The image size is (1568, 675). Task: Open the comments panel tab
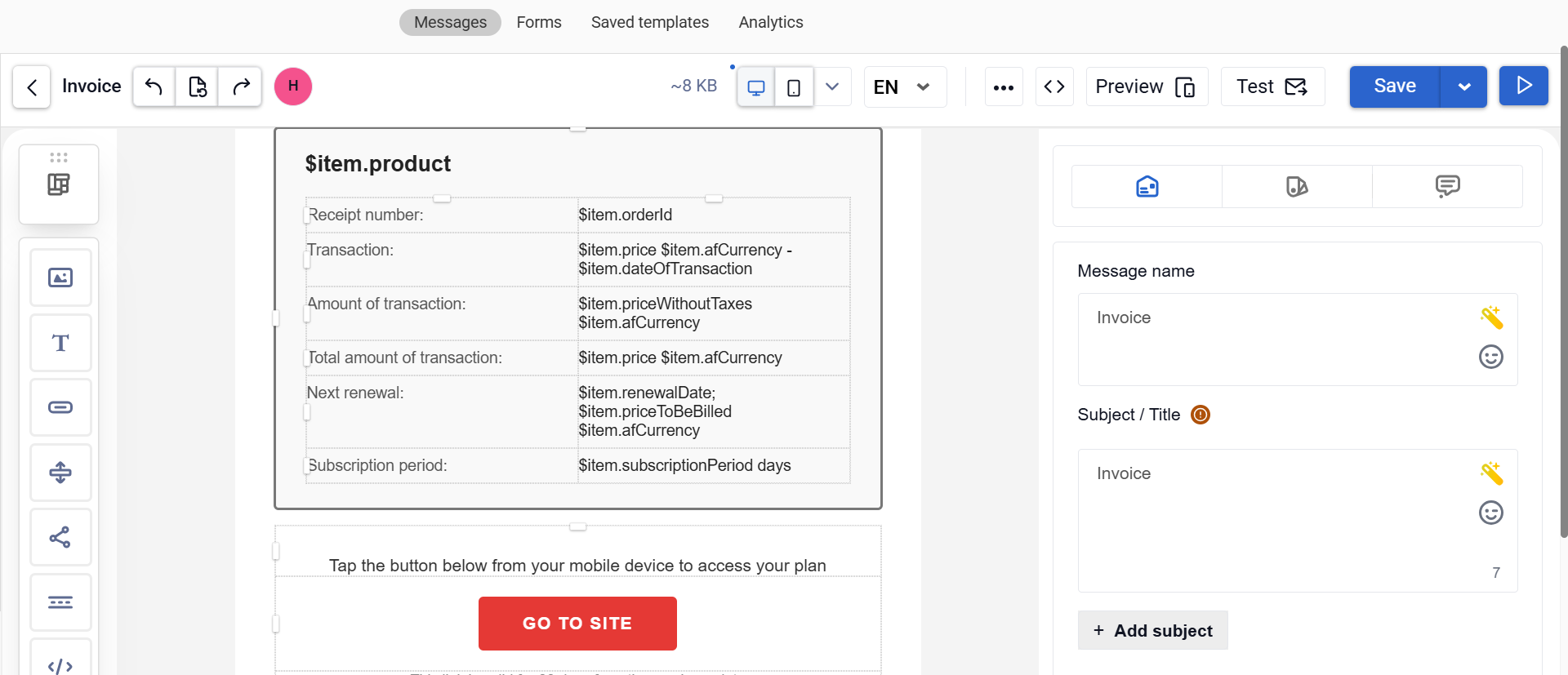[1447, 186]
